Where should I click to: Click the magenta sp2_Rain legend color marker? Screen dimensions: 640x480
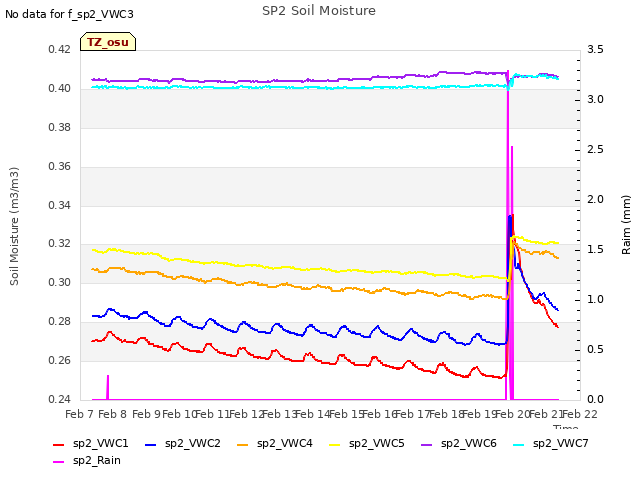(x=59, y=462)
